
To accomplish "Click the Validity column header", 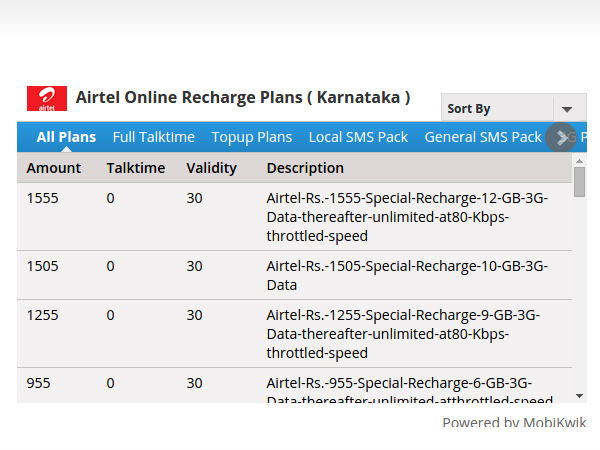I will pyautogui.click(x=211, y=168).
